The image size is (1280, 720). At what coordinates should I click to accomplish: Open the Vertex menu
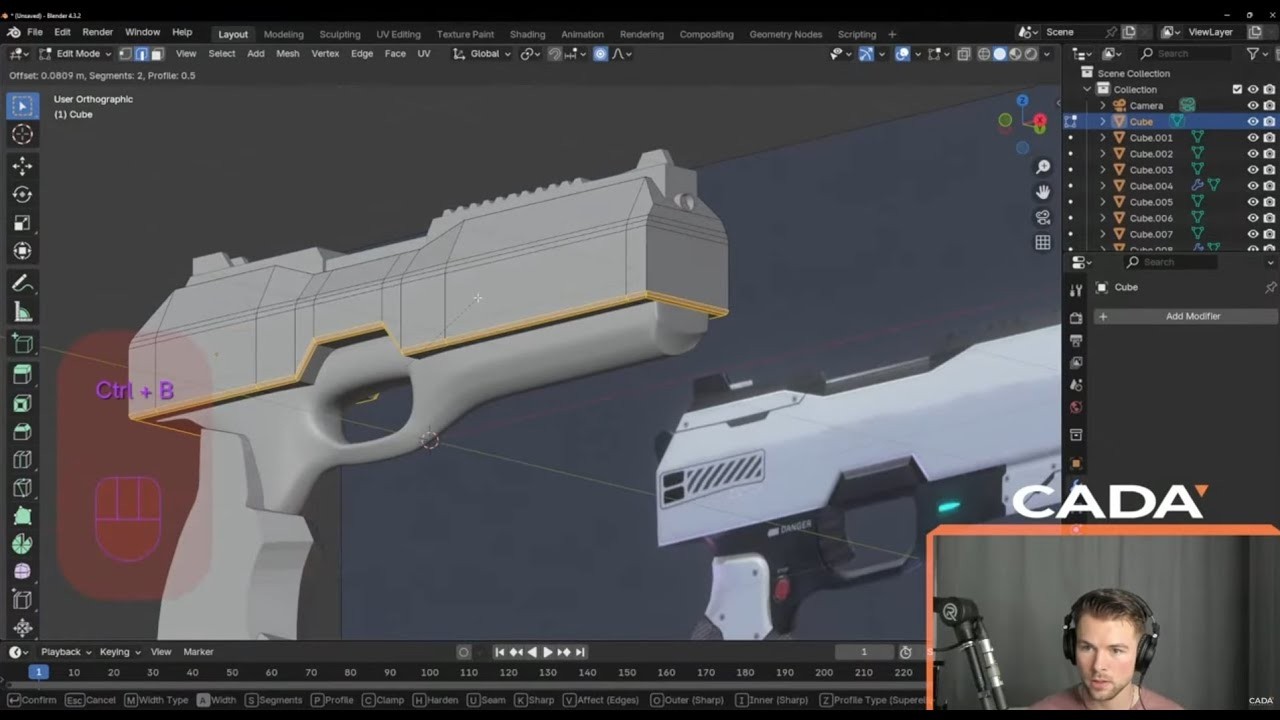pos(325,54)
